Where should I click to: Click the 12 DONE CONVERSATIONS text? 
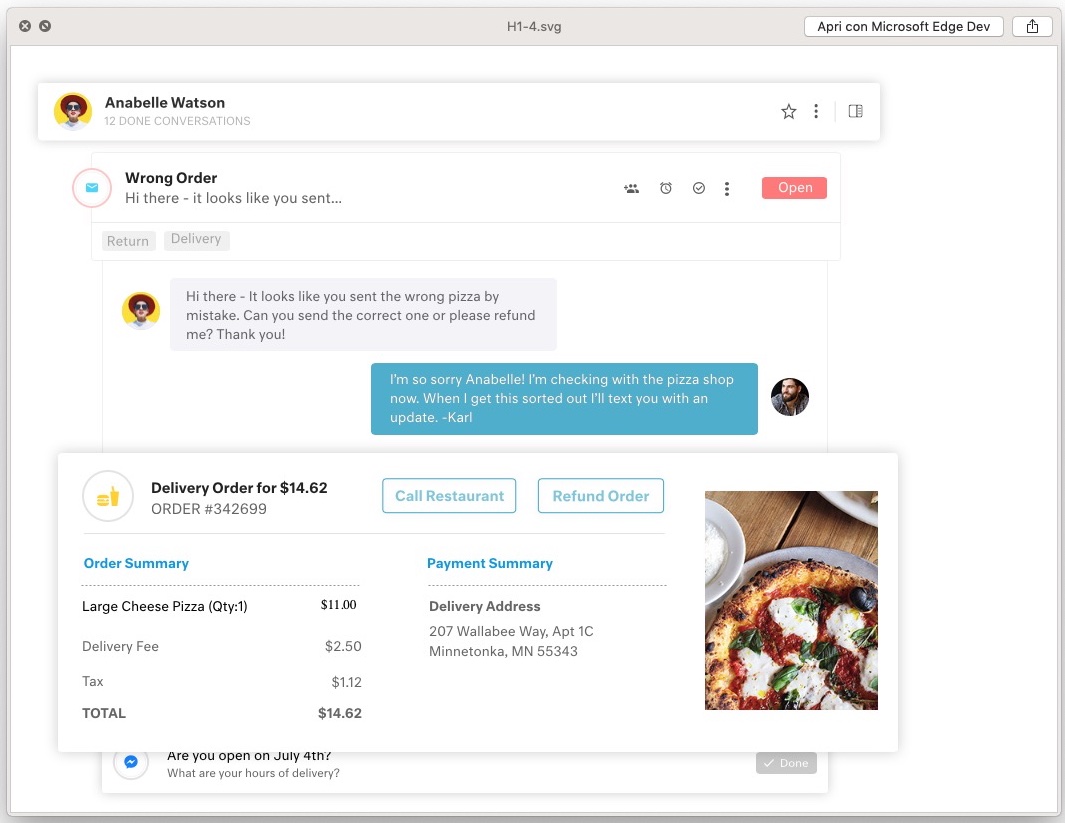pyautogui.click(x=177, y=121)
